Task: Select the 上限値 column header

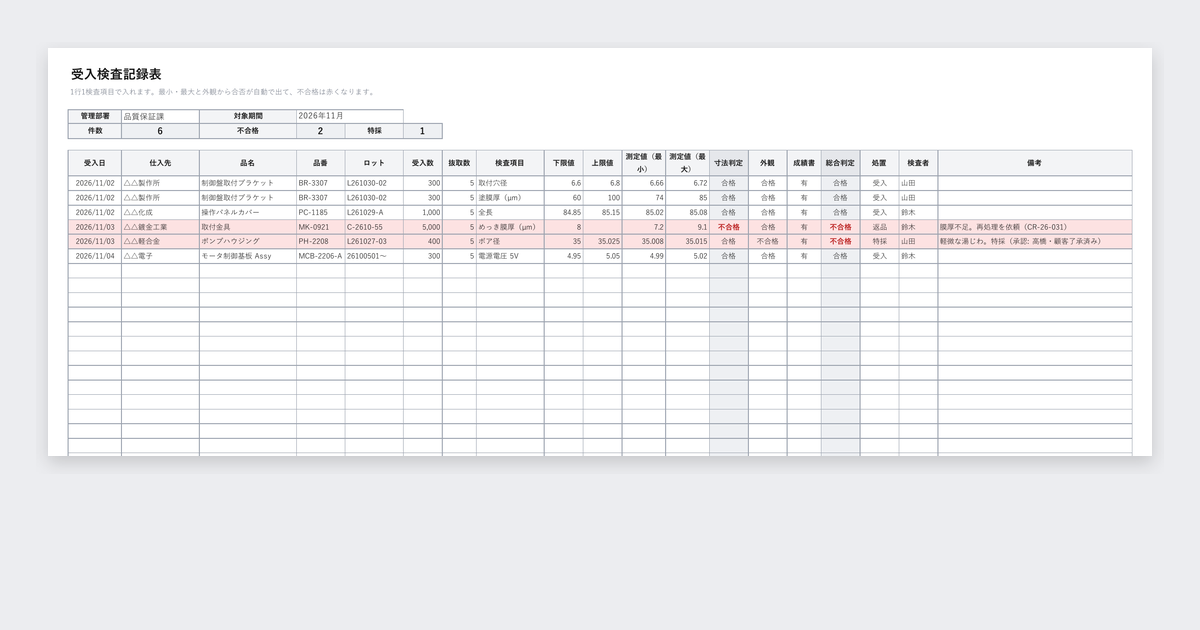Action: pyautogui.click(x=603, y=163)
